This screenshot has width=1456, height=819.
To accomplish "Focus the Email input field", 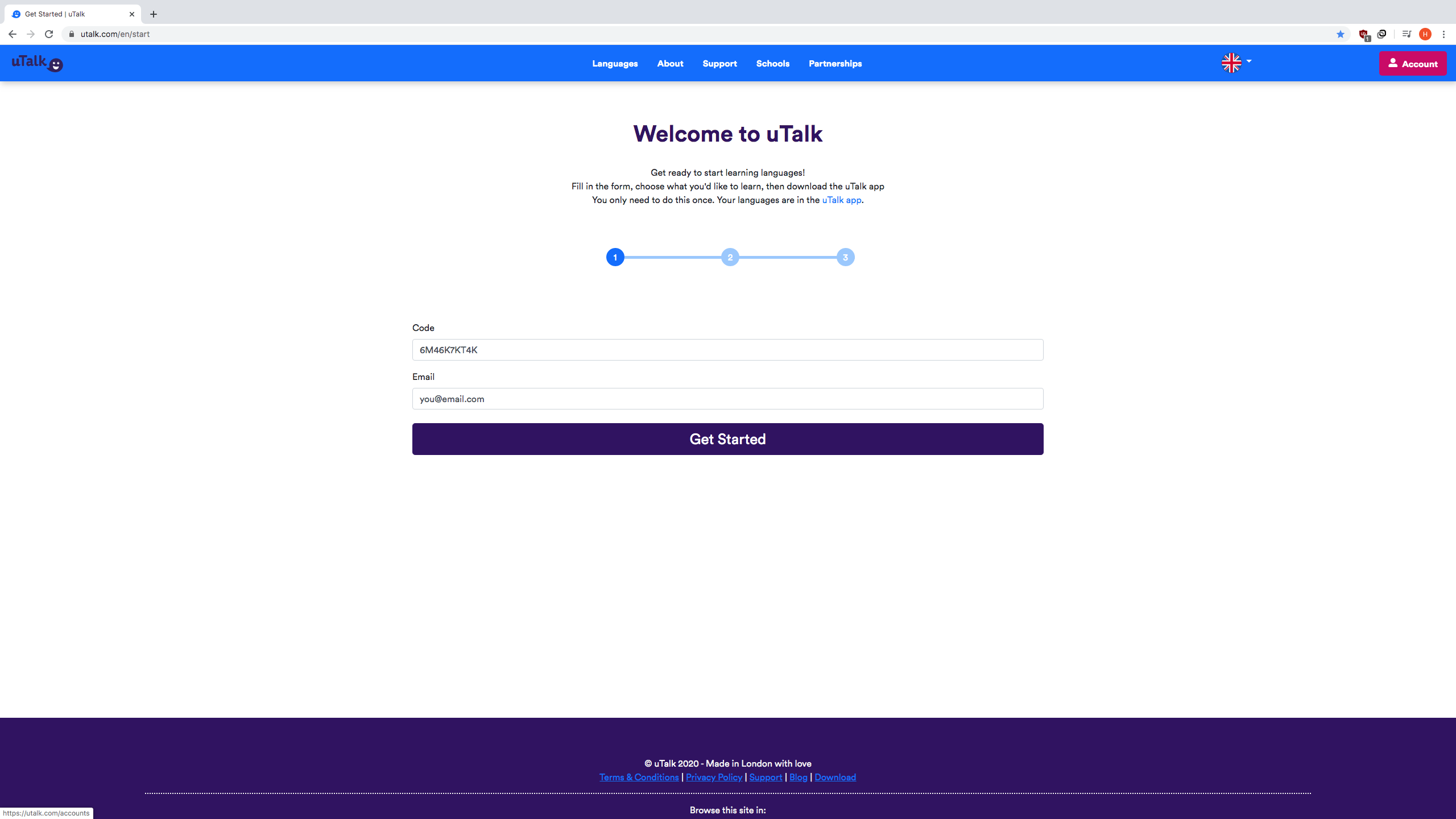I will point(727,399).
